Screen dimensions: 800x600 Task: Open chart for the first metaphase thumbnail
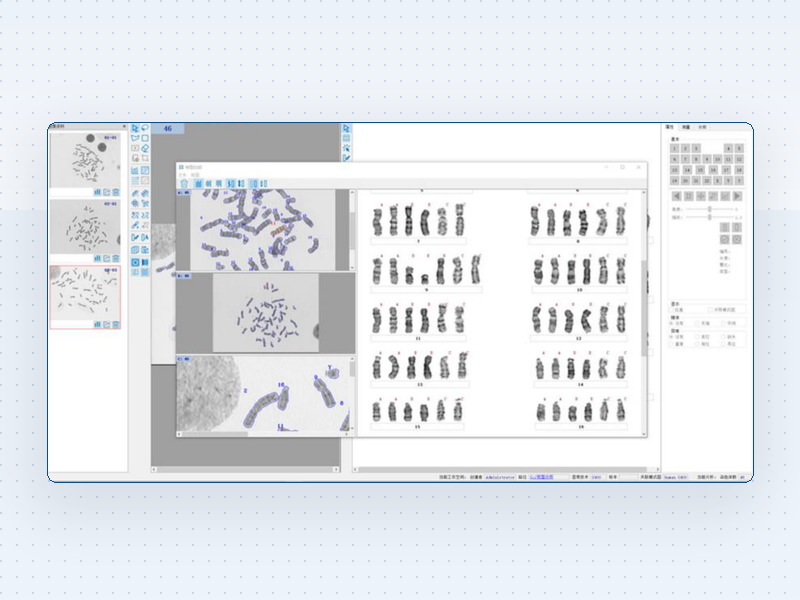pyautogui.click(x=97, y=192)
